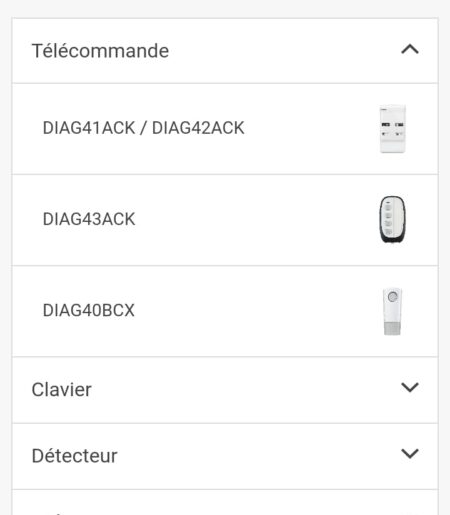Select the DIAG43ACK label
Viewport: 450px width, 515px height.
coord(89,219)
